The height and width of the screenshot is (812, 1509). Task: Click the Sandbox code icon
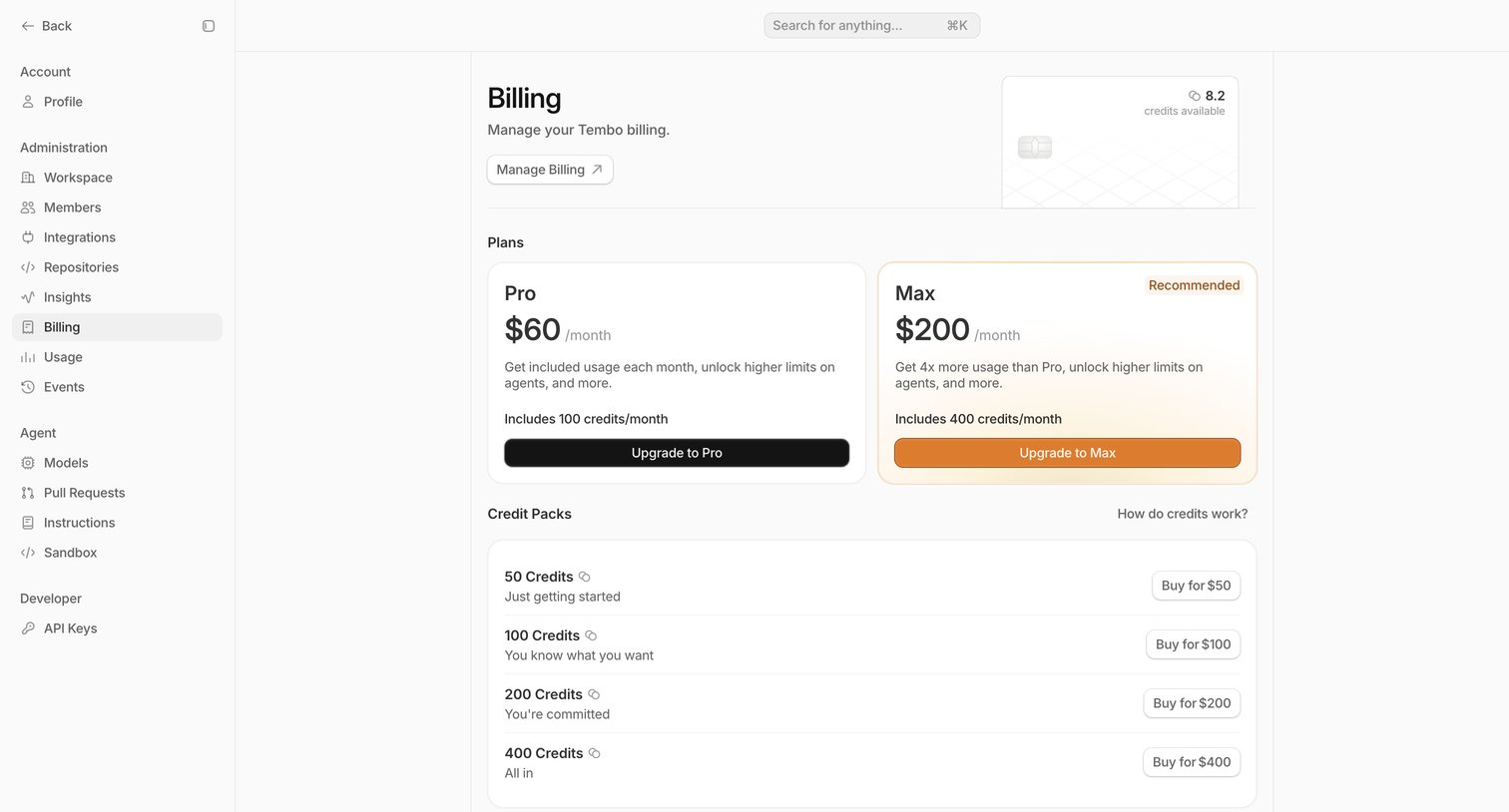28,553
